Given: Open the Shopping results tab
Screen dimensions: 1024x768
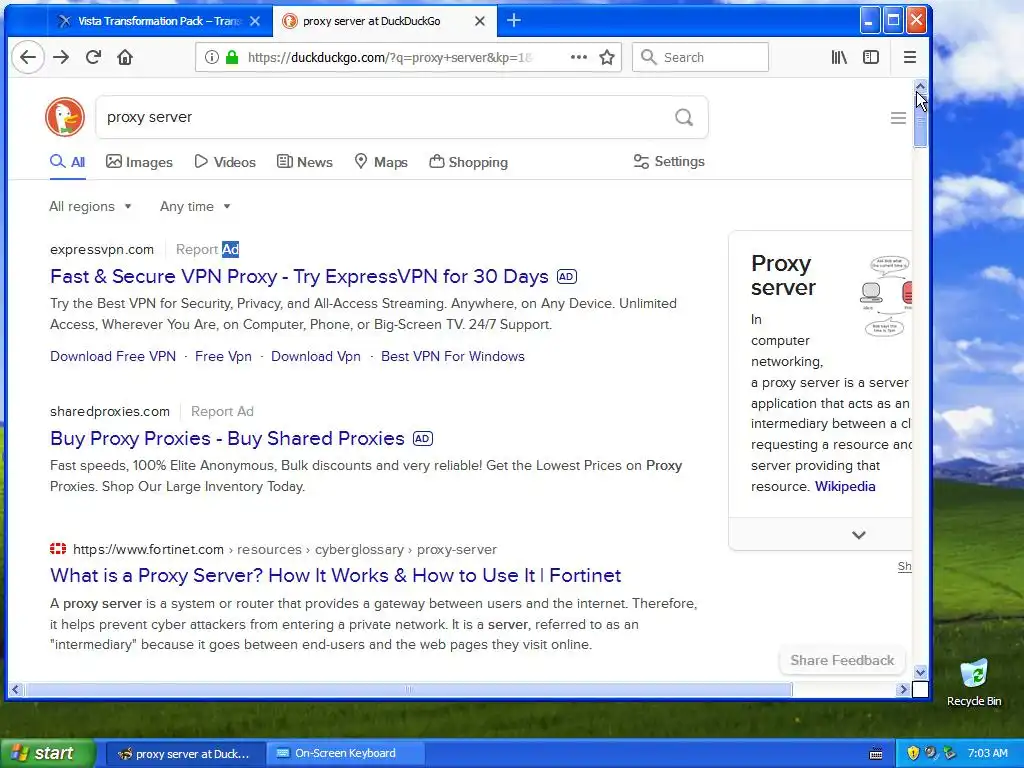Looking at the screenshot, I should [x=468, y=162].
